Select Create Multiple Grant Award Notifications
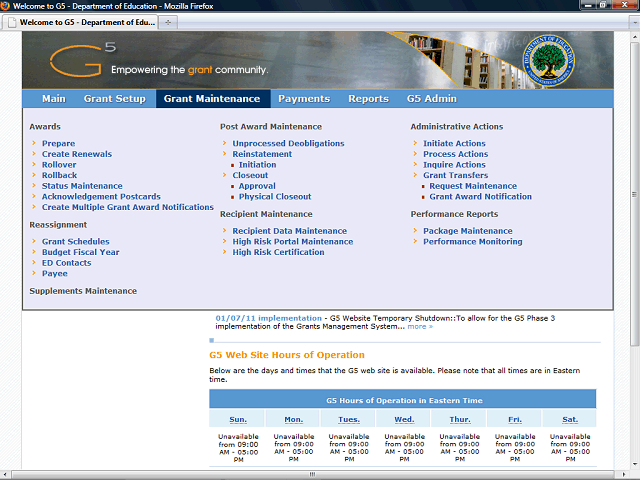Viewport: 640px width, 480px height. tap(127, 208)
